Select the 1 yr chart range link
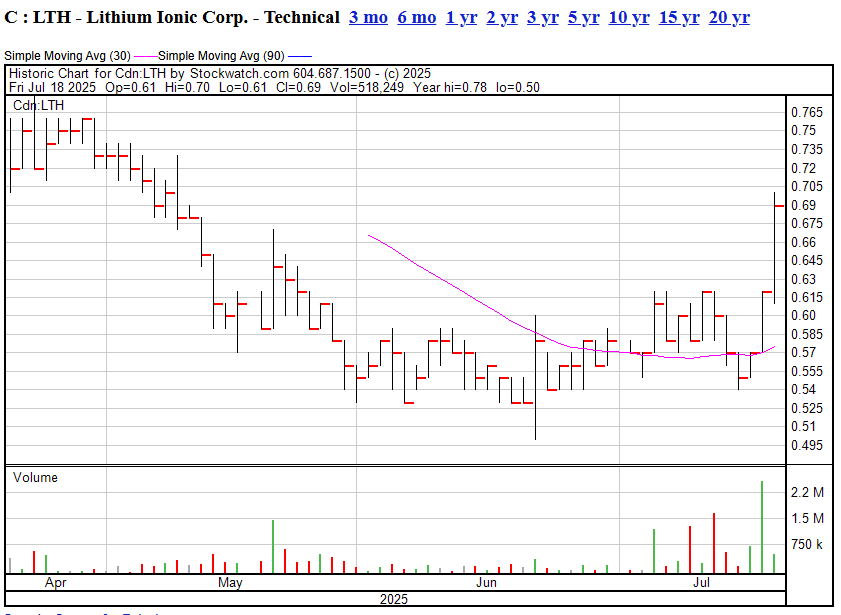The width and height of the screenshot is (841, 615). (461, 18)
